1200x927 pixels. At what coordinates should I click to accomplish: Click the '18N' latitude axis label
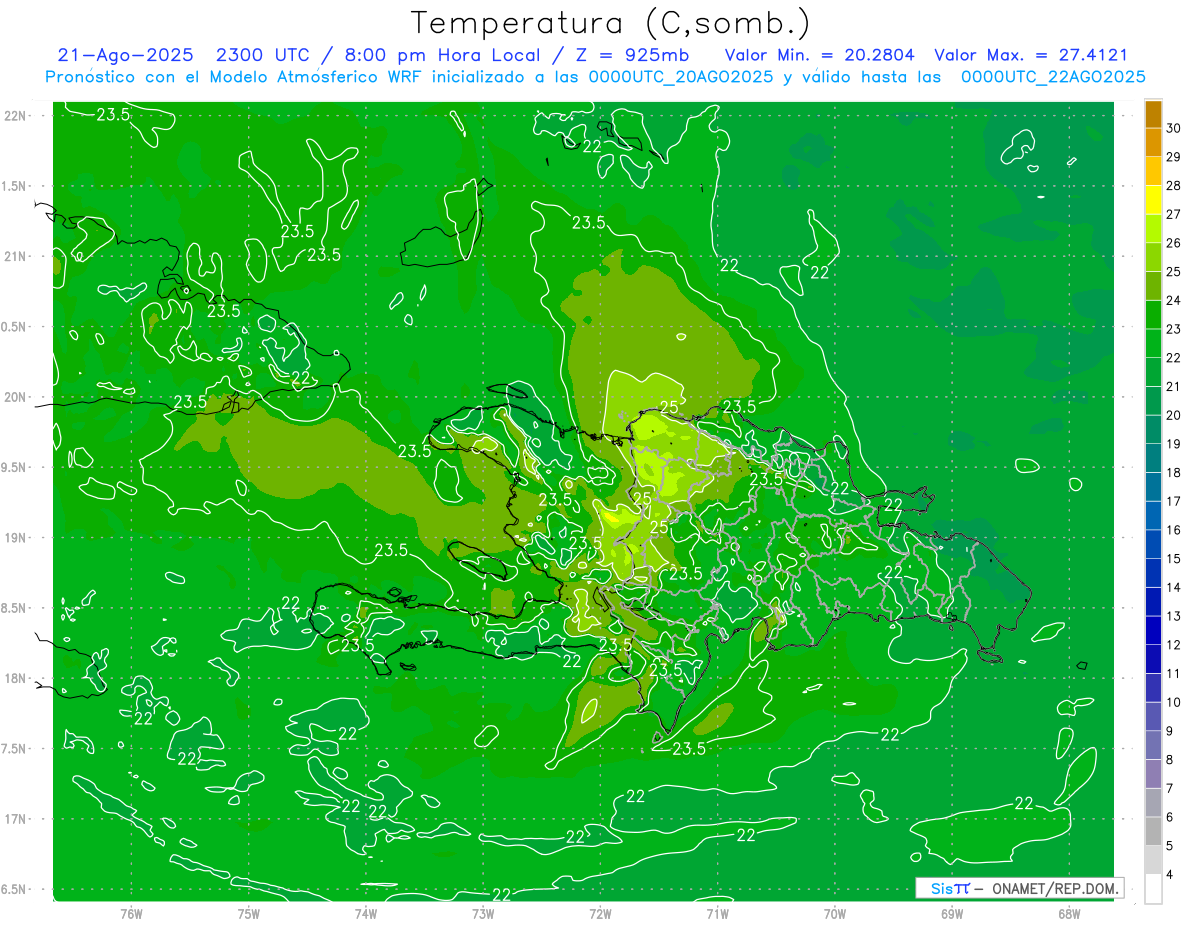click(x=17, y=678)
